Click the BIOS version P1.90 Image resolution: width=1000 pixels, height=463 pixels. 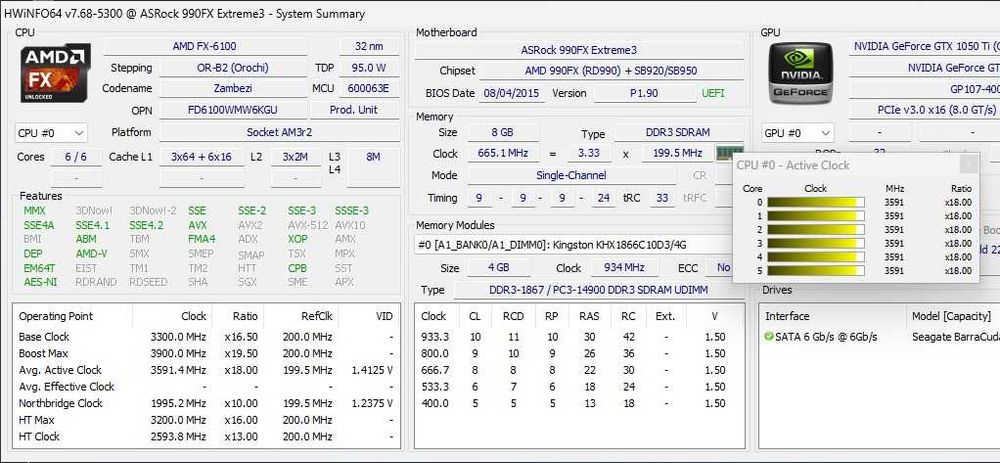click(645, 93)
